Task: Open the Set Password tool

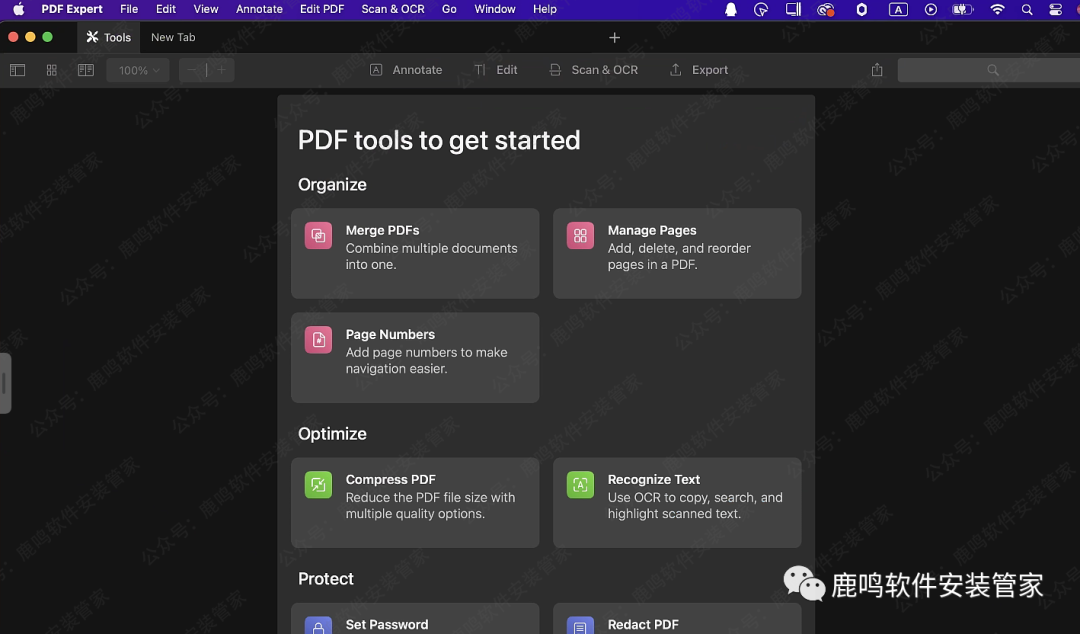Action: [x=415, y=620]
